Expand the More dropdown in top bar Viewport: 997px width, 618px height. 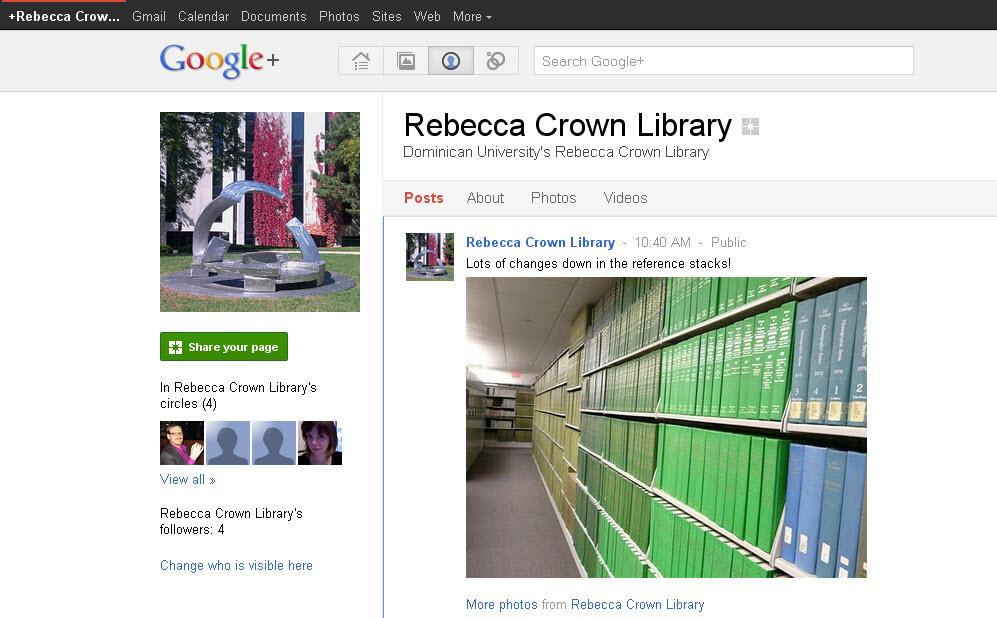[x=472, y=17]
